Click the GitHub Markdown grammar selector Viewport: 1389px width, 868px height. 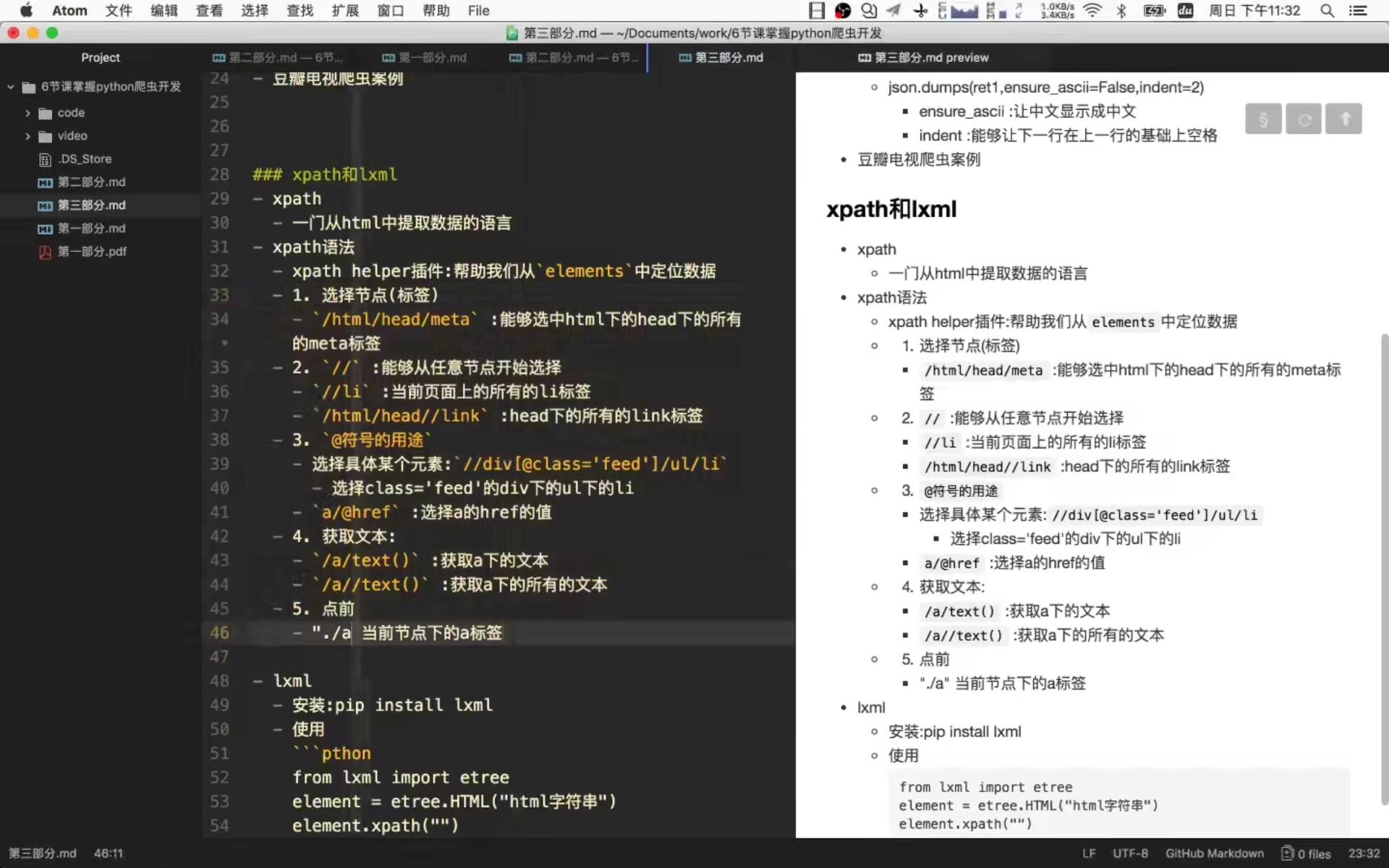[x=1215, y=854]
